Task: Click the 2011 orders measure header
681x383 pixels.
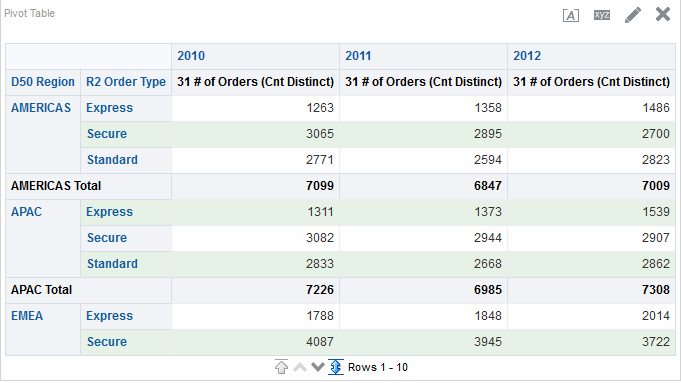Action: 423,82
